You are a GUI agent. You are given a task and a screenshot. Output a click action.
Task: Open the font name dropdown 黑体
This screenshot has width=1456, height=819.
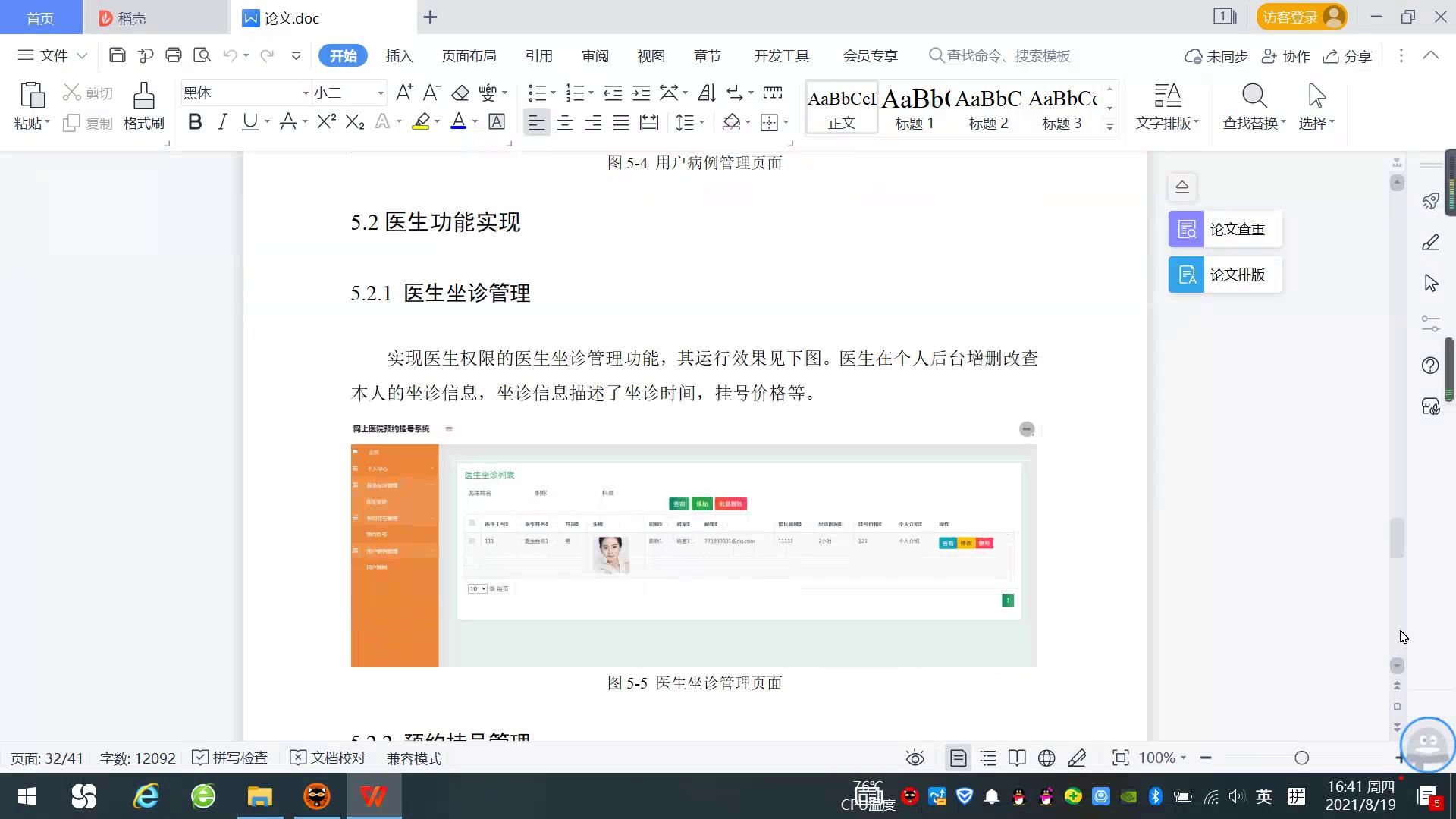[x=306, y=93]
